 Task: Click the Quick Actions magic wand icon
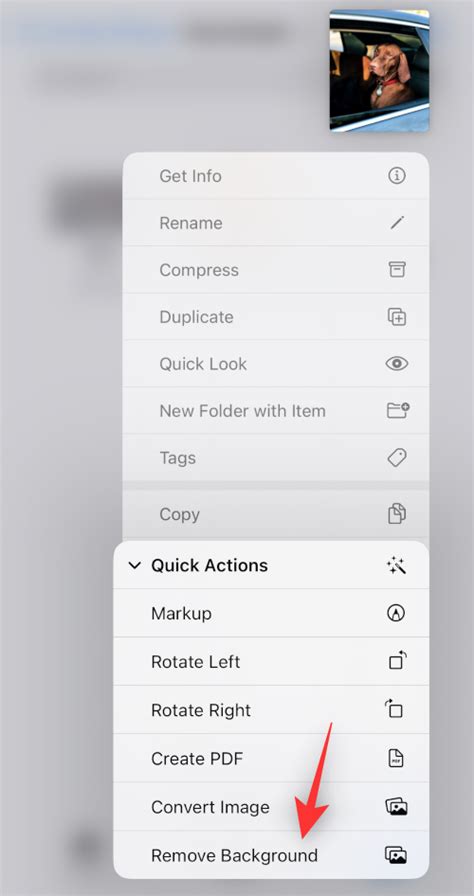[396, 565]
